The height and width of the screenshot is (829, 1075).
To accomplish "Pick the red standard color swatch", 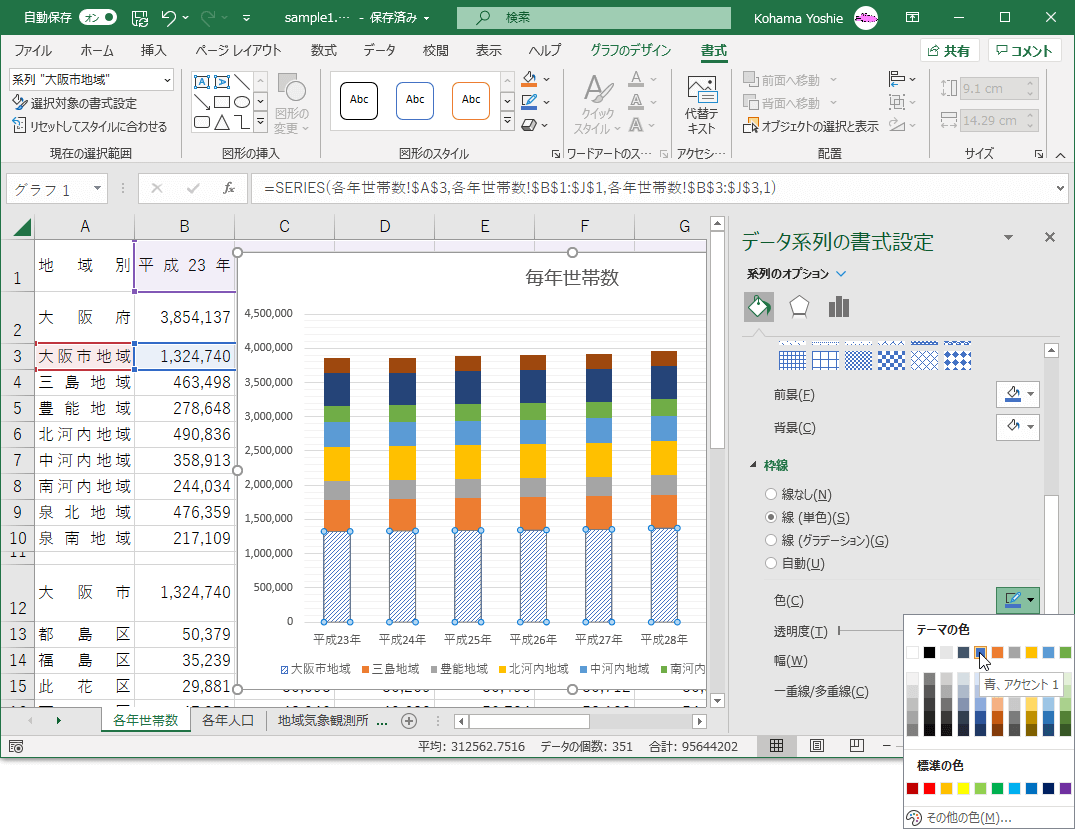I will [929, 789].
